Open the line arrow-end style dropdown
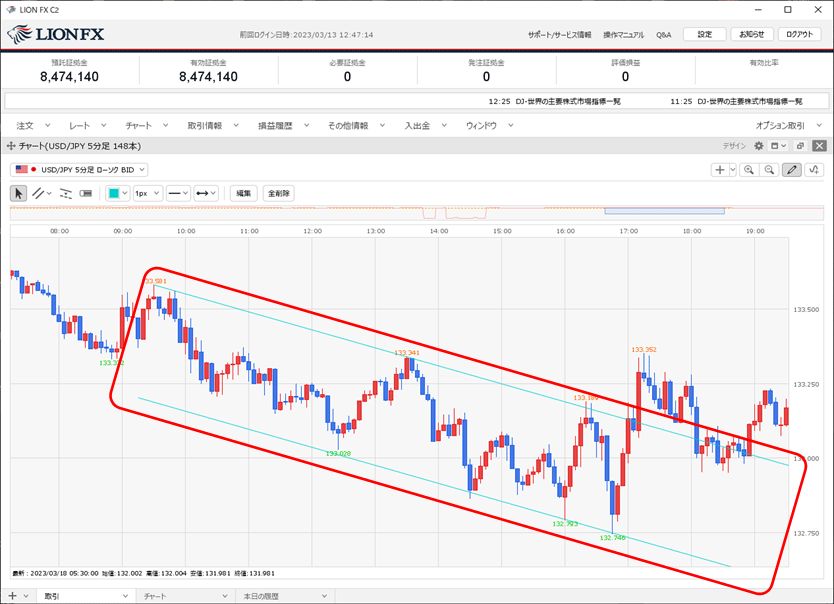Screen dimensions: 834x604 tap(206, 194)
